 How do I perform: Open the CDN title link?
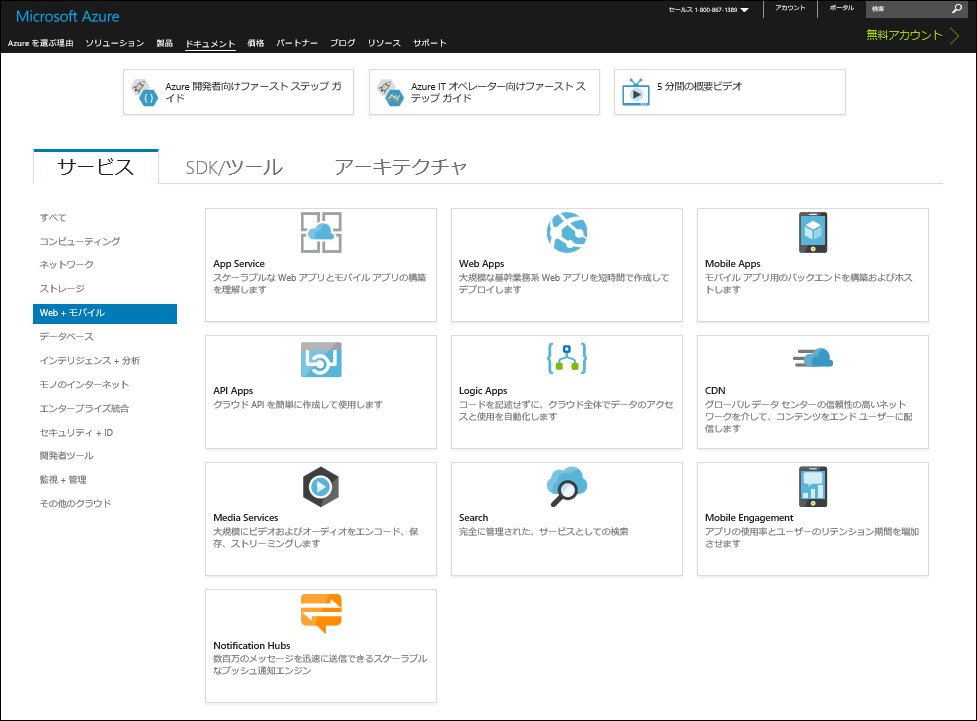point(715,391)
